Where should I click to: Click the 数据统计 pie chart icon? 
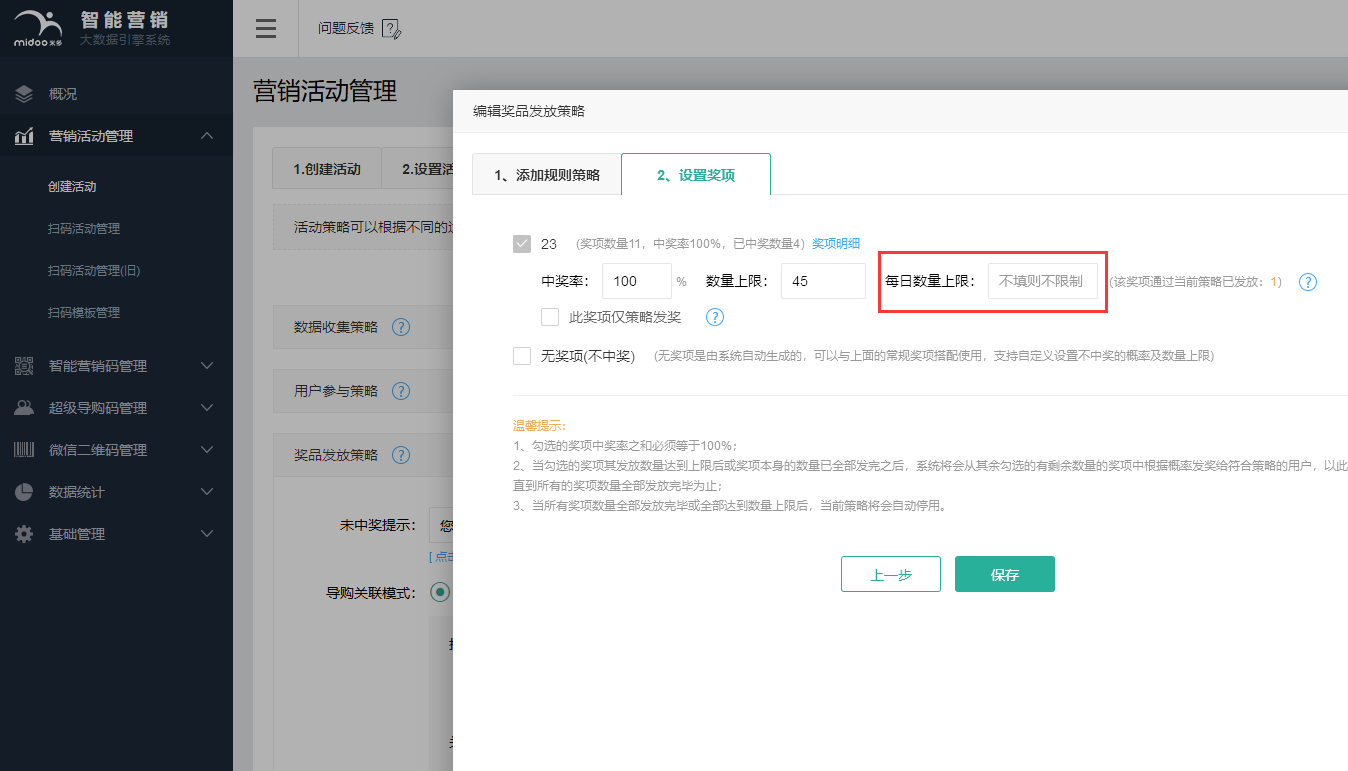click(24, 492)
